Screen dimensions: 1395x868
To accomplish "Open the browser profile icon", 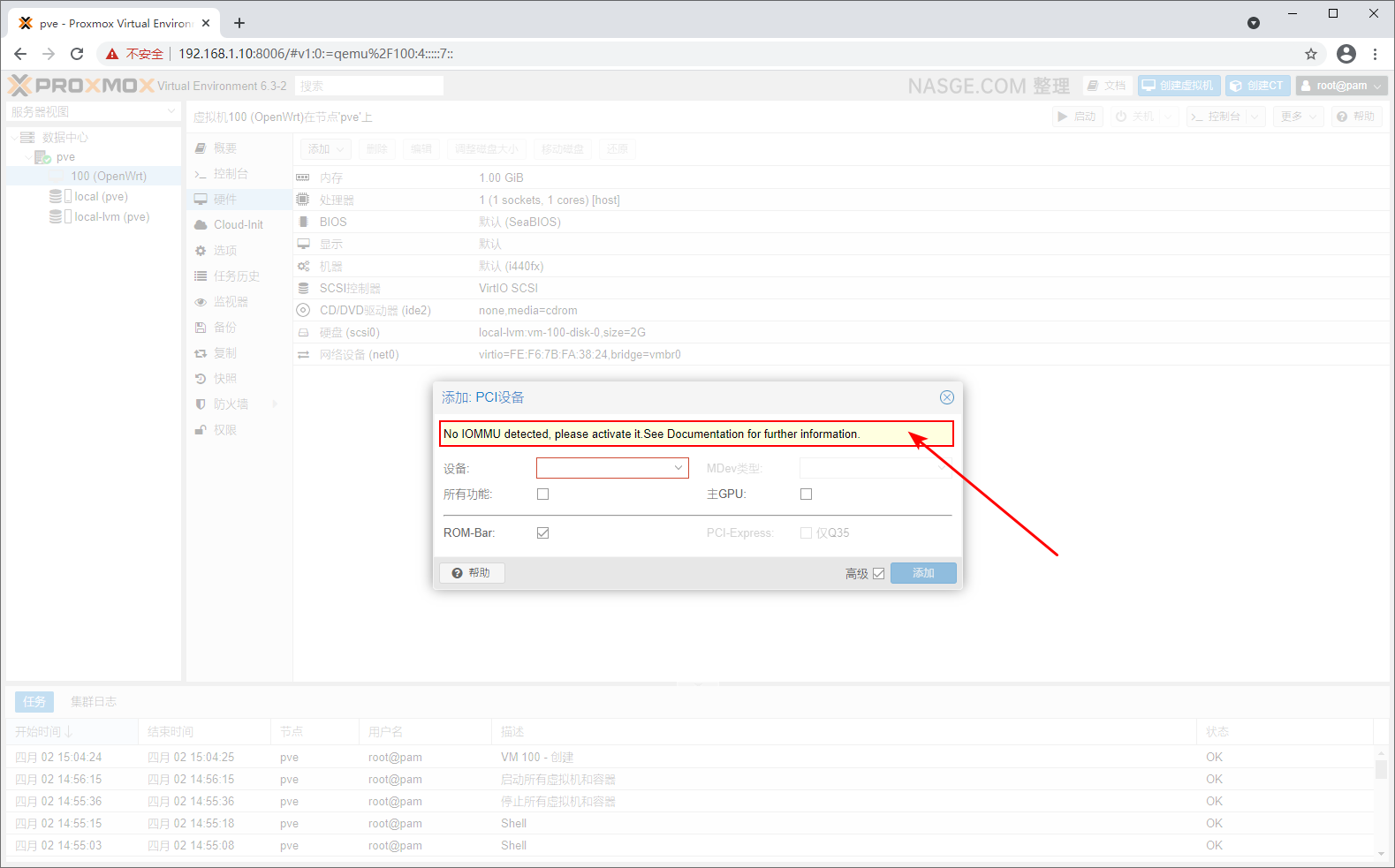I will pyautogui.click(x=1346, y=54).
